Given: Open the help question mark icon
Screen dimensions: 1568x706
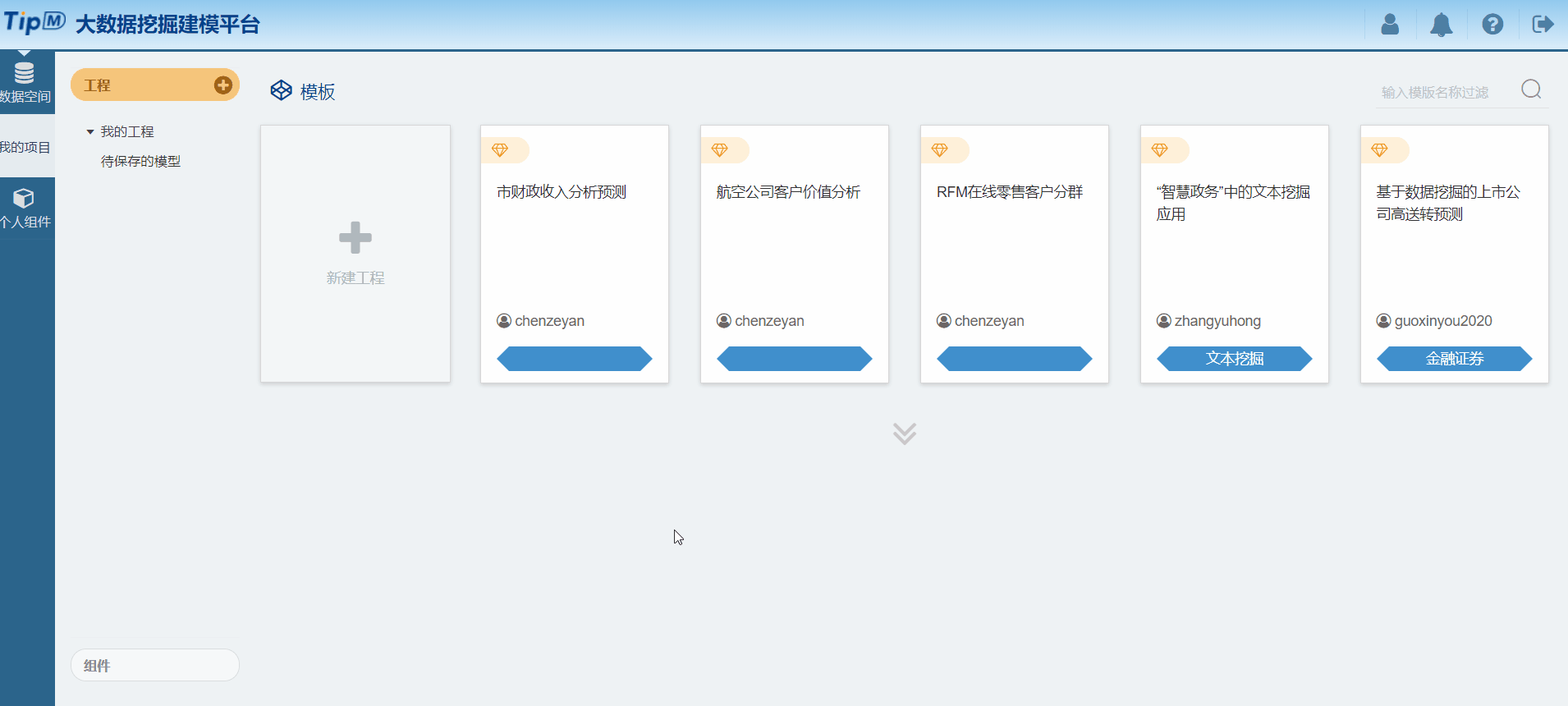Looking at the screenshot, I should (1492, 25).
